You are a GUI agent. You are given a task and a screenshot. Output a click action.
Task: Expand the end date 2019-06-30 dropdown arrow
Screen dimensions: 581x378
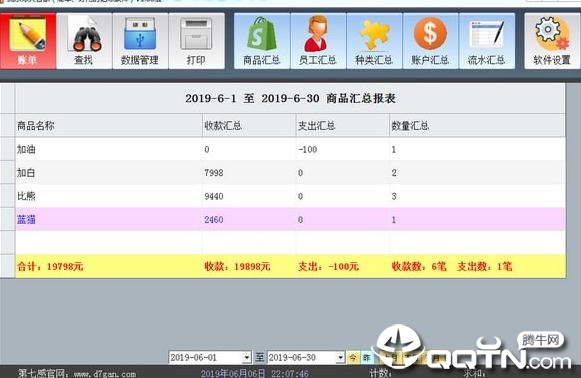coord(340,358)
